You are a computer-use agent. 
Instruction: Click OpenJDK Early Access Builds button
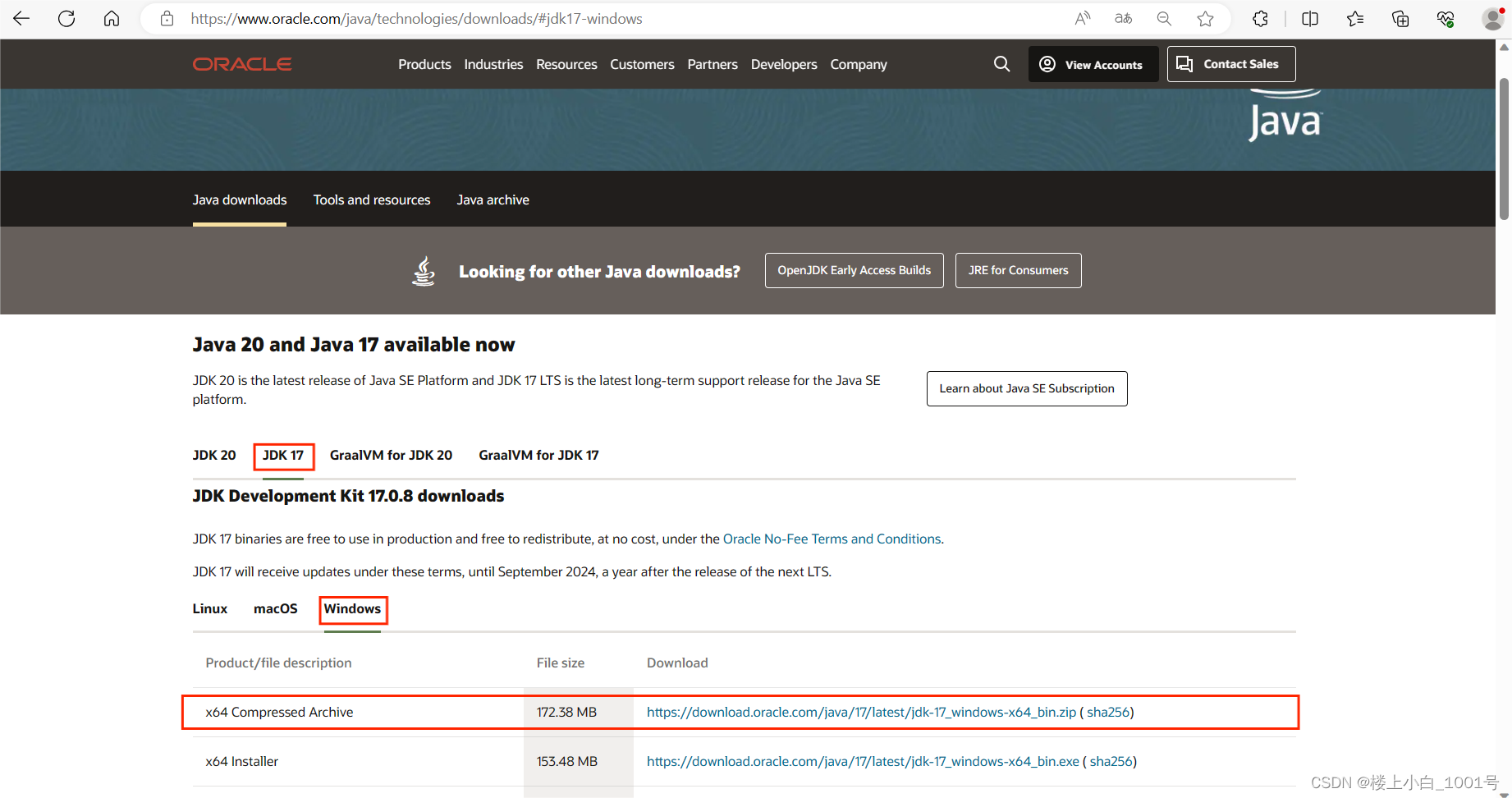tap(854, 270)
